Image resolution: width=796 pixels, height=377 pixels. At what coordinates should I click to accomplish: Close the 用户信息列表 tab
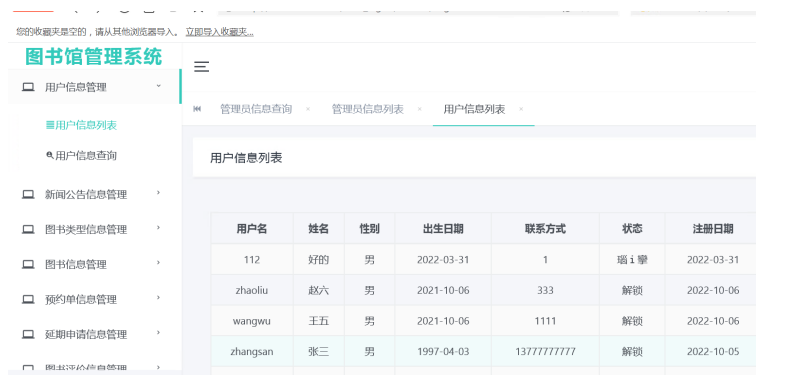pyautogui.click(x=521, y=109)
